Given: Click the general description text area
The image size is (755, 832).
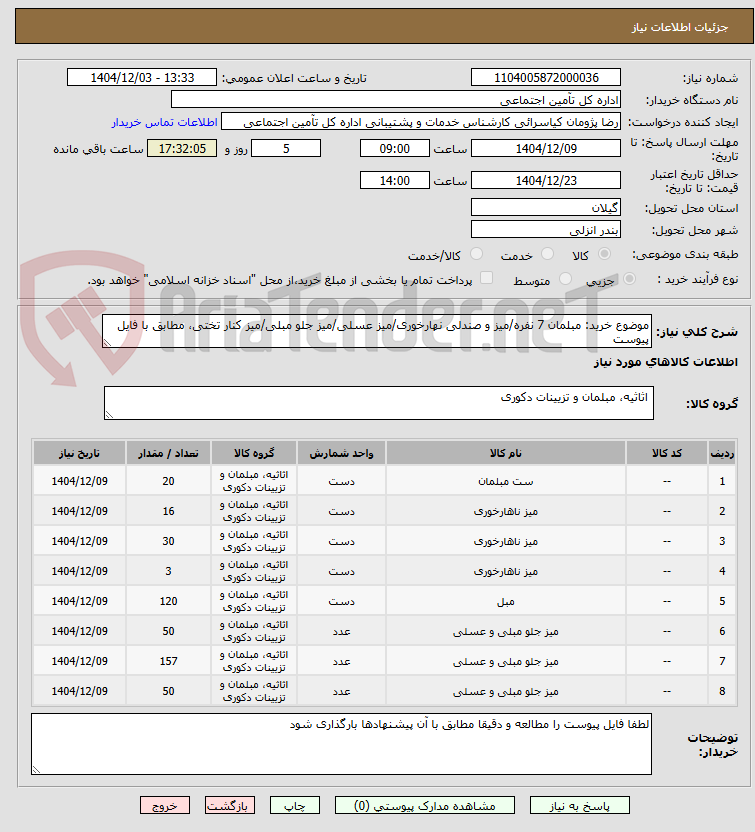Looking at the screenshot, I should click(377, 332).
